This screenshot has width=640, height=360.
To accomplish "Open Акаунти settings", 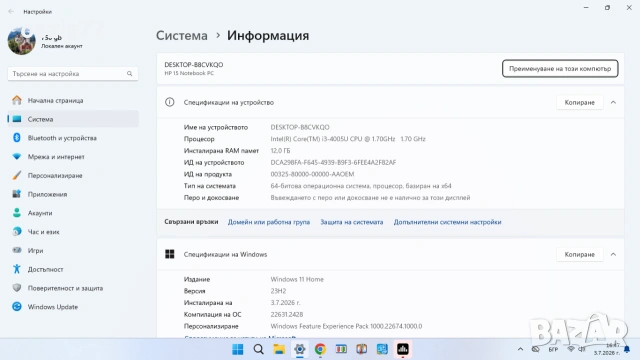I will [73, 213].
